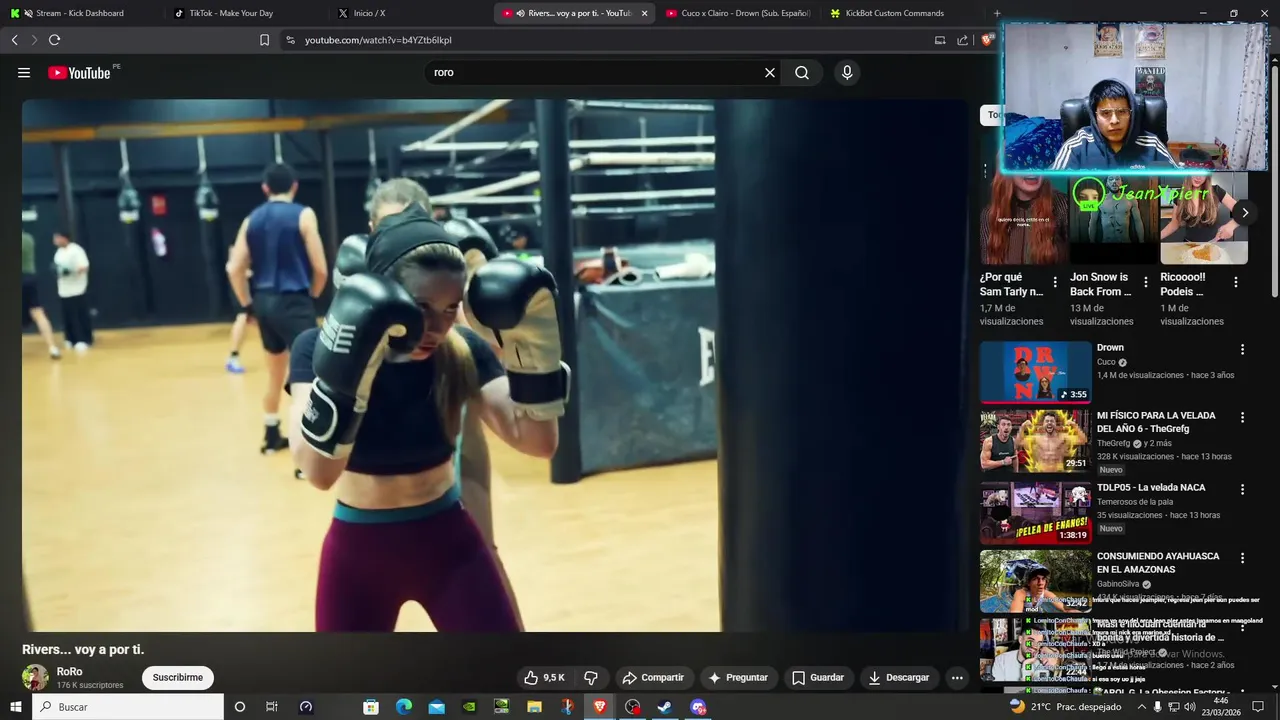This screenshot has height=720, width=1280.
Task: Open options for ¿Por qué Sam Tarly short
Action: pyautogui.click(x=1055, y=283)
